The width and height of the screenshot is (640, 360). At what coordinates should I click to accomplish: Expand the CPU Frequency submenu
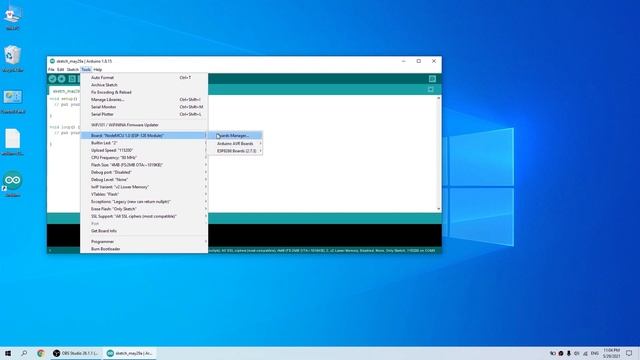pyautogui.click(x=144, y=158)
